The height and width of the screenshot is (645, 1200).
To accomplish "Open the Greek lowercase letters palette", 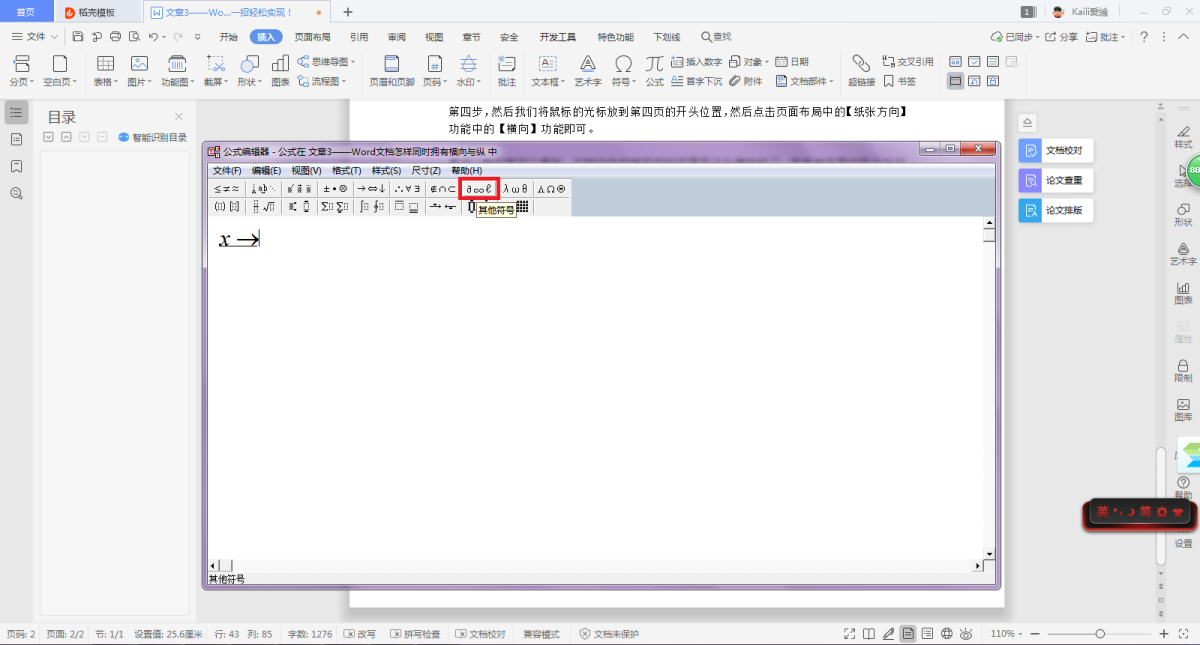I will [515, 188].
